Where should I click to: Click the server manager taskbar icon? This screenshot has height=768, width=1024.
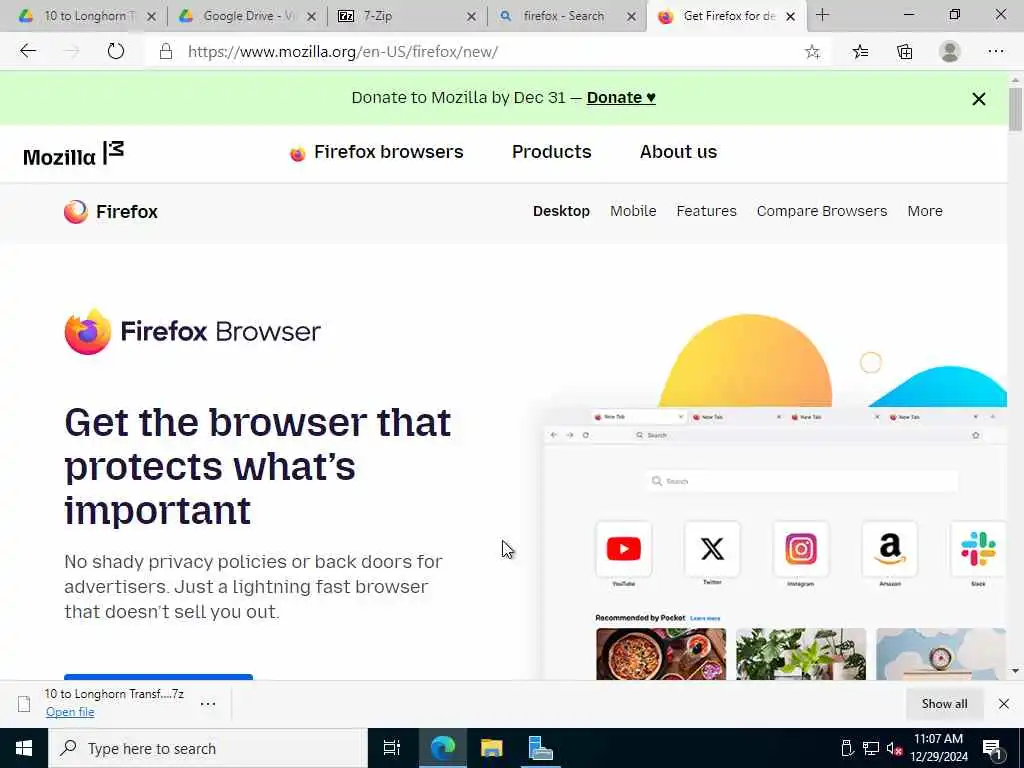coord(540,748)
